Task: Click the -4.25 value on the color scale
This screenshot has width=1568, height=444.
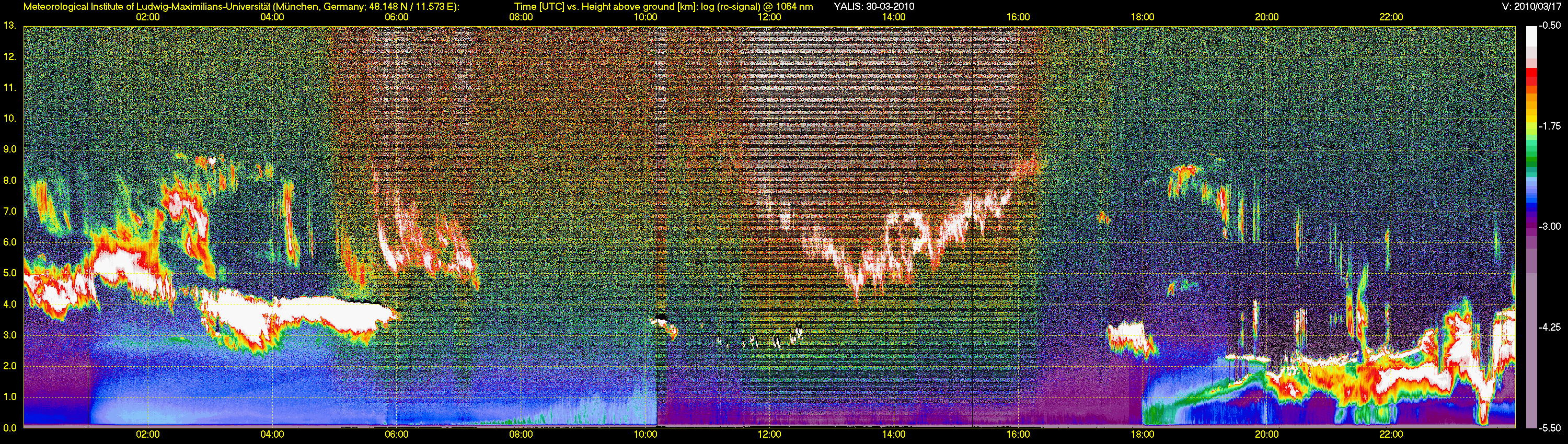Action: pyautogui.click(x=1550, y=327)
